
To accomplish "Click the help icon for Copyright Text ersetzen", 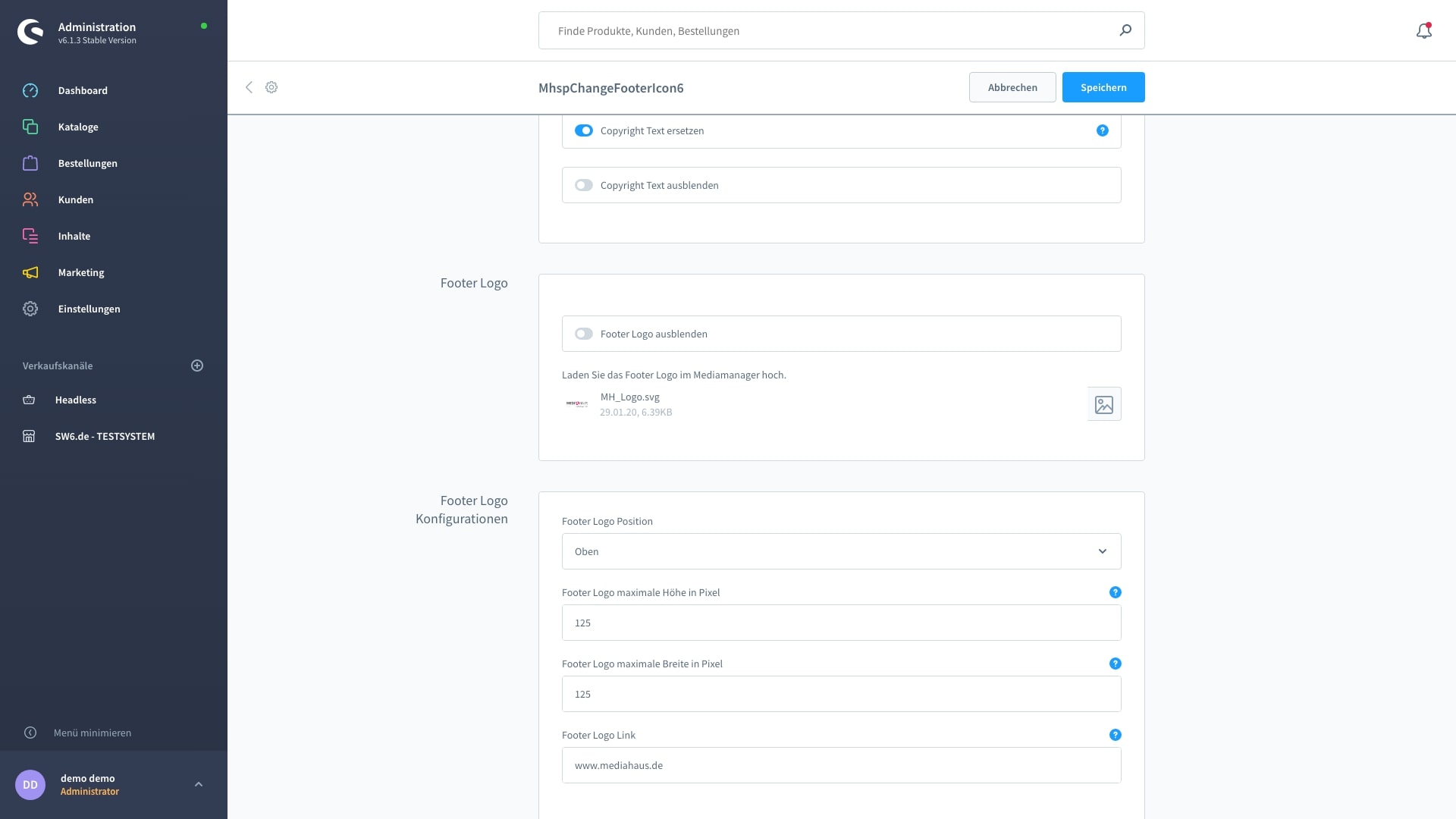I will pos(1102,130).
